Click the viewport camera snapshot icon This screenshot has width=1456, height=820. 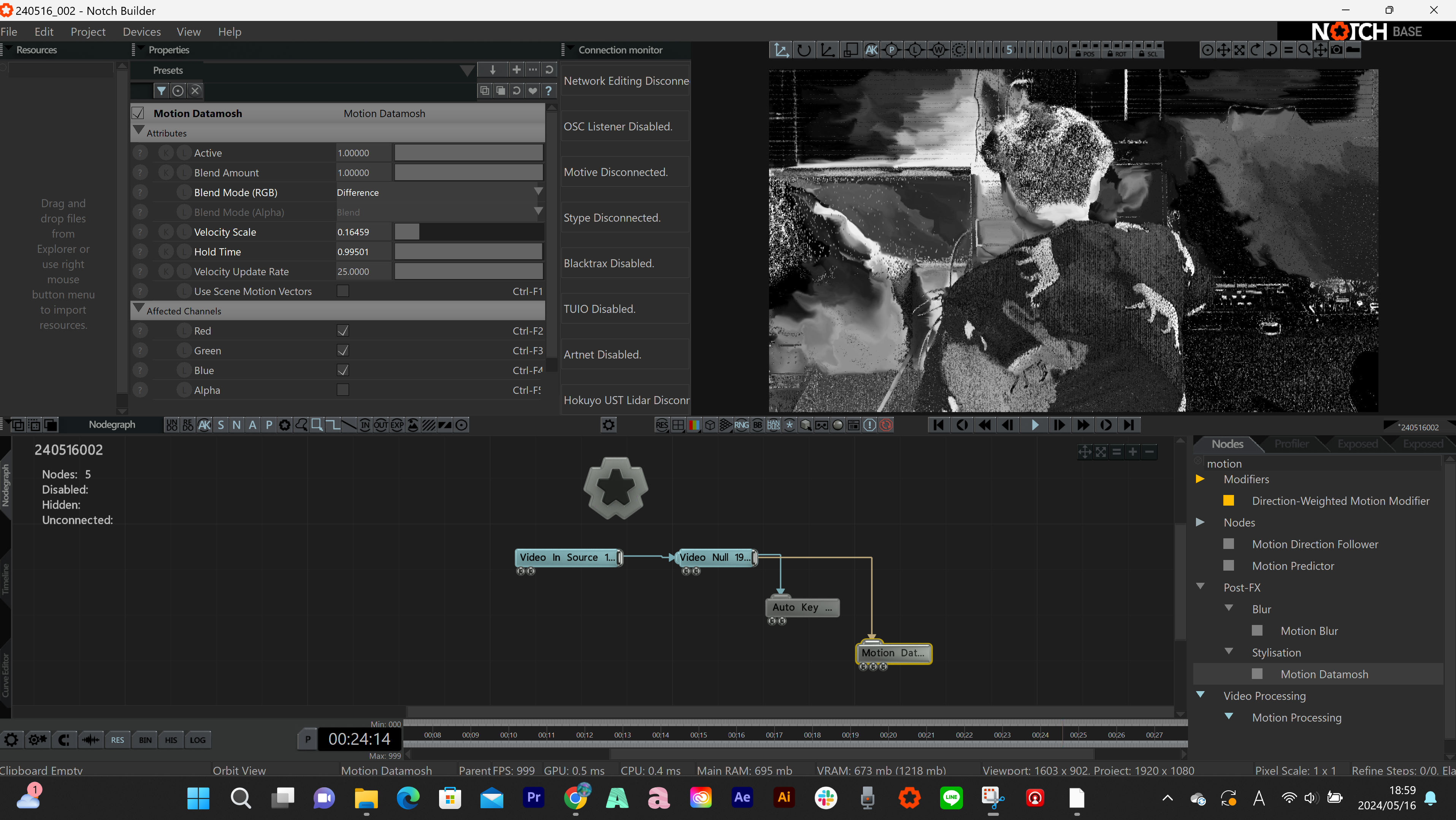1336,50
